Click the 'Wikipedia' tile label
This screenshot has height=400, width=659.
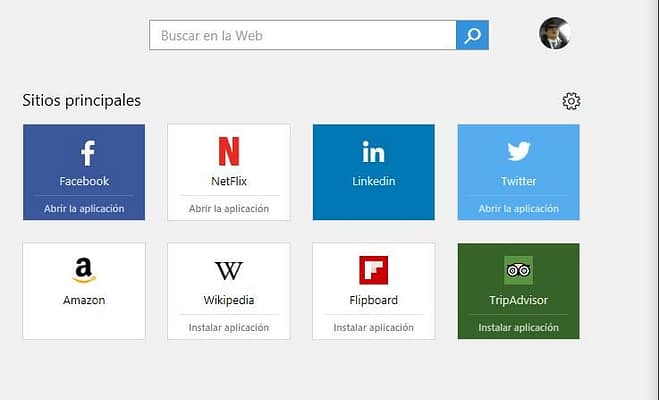[x=229, y=300]
